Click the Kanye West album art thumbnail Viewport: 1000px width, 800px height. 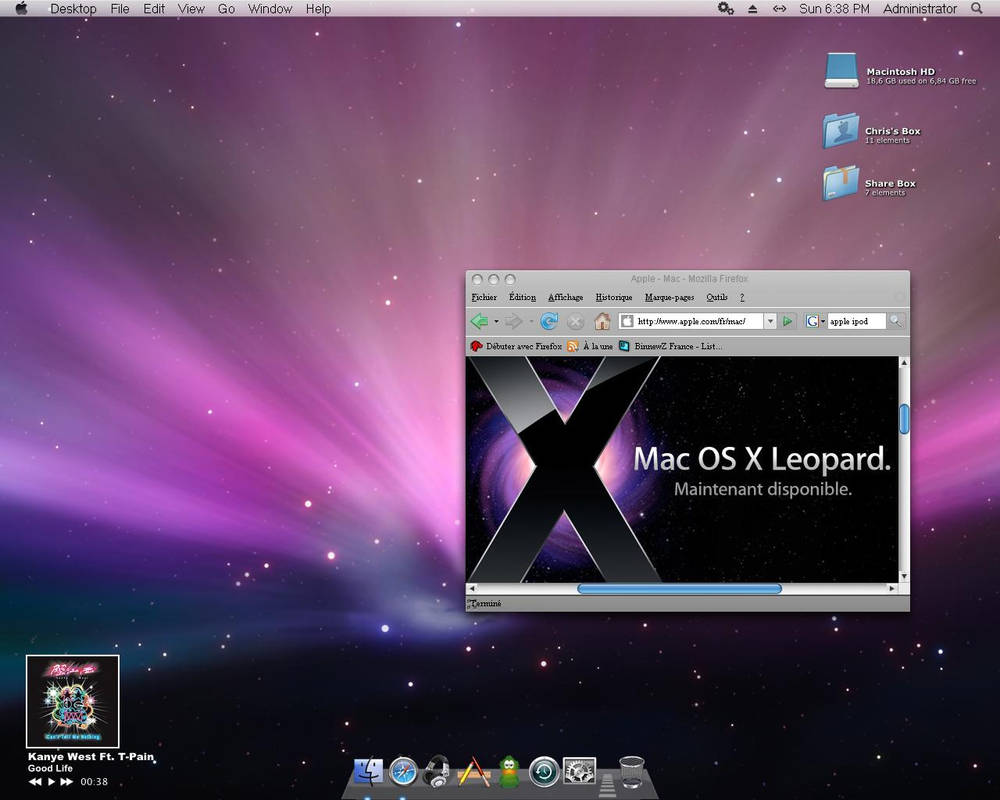pos(73,701)
